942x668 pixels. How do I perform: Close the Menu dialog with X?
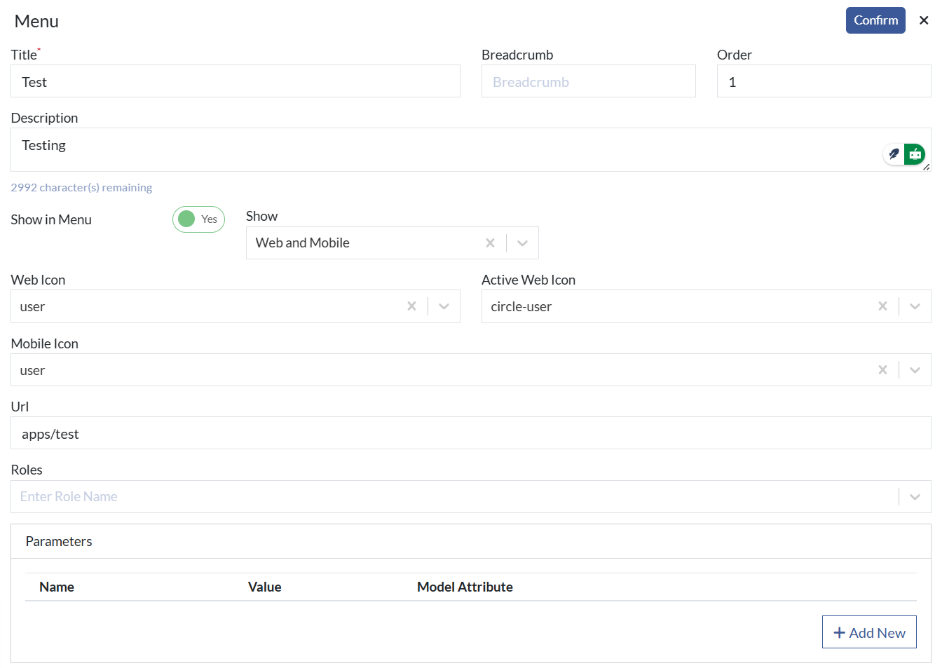[924, 20]
